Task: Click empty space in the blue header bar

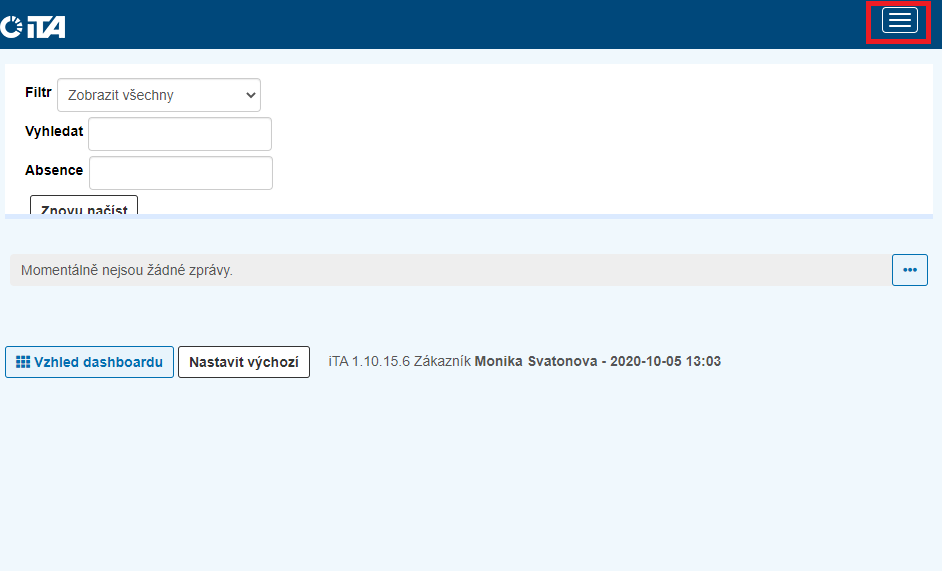Action: click(x=450, y=24)
